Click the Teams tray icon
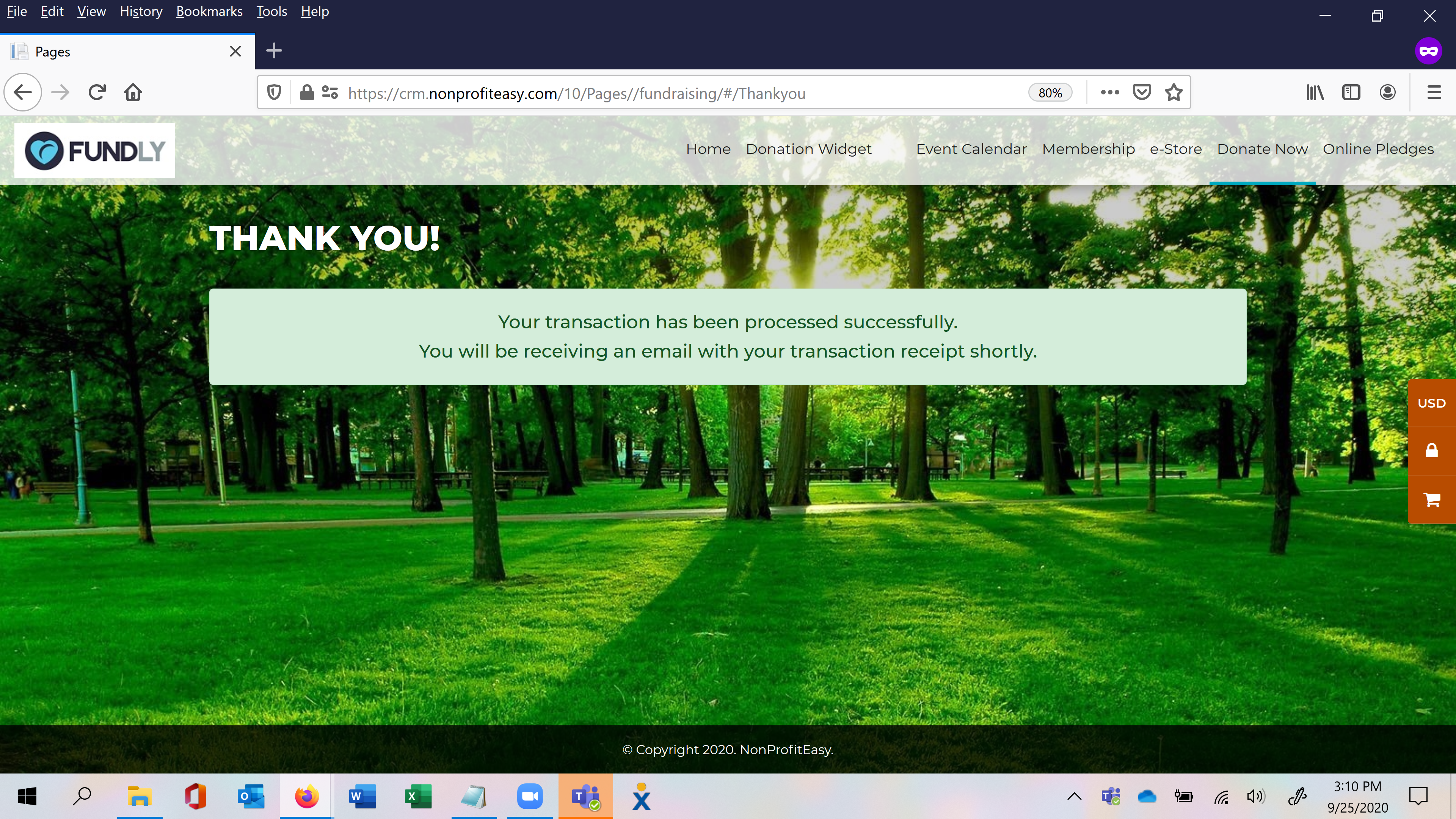The image size is (1456, 819). [x=1111, y=796]
